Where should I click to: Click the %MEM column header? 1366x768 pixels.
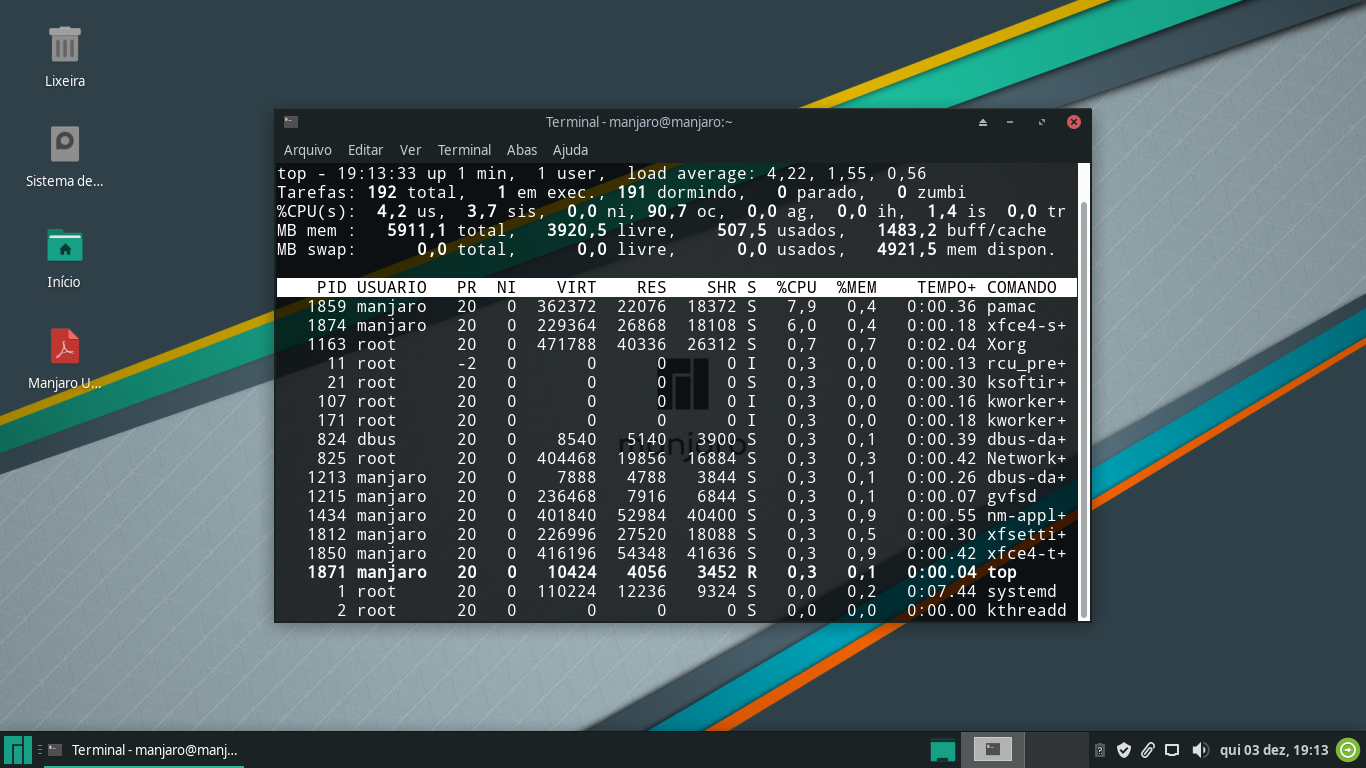click(857, 288)
